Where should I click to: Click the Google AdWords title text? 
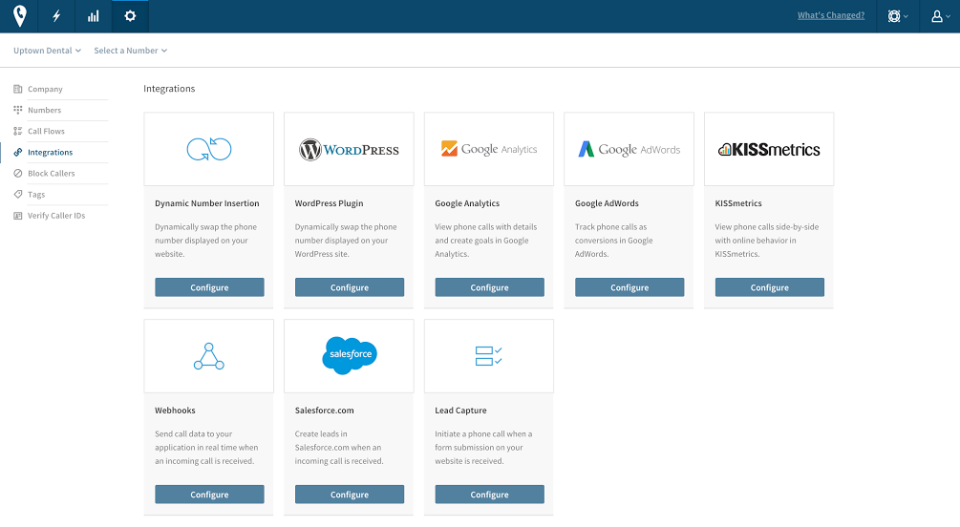coord(607,203)
